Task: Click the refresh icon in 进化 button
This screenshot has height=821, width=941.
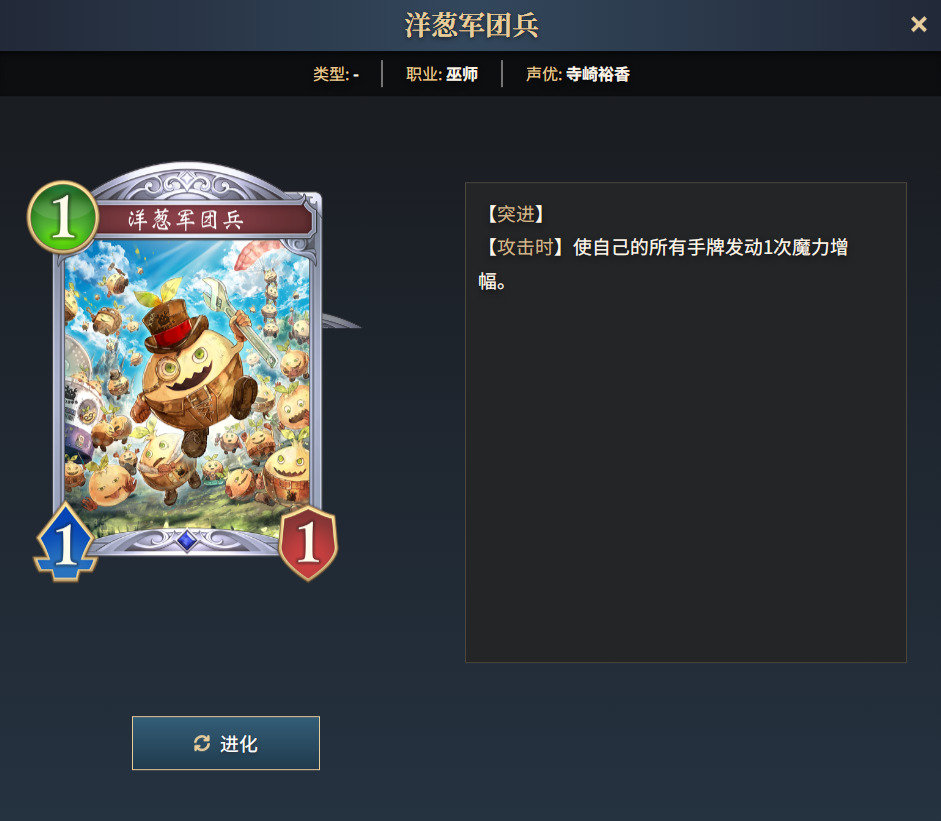Action: pyautogui.click(x=202, y=743)
